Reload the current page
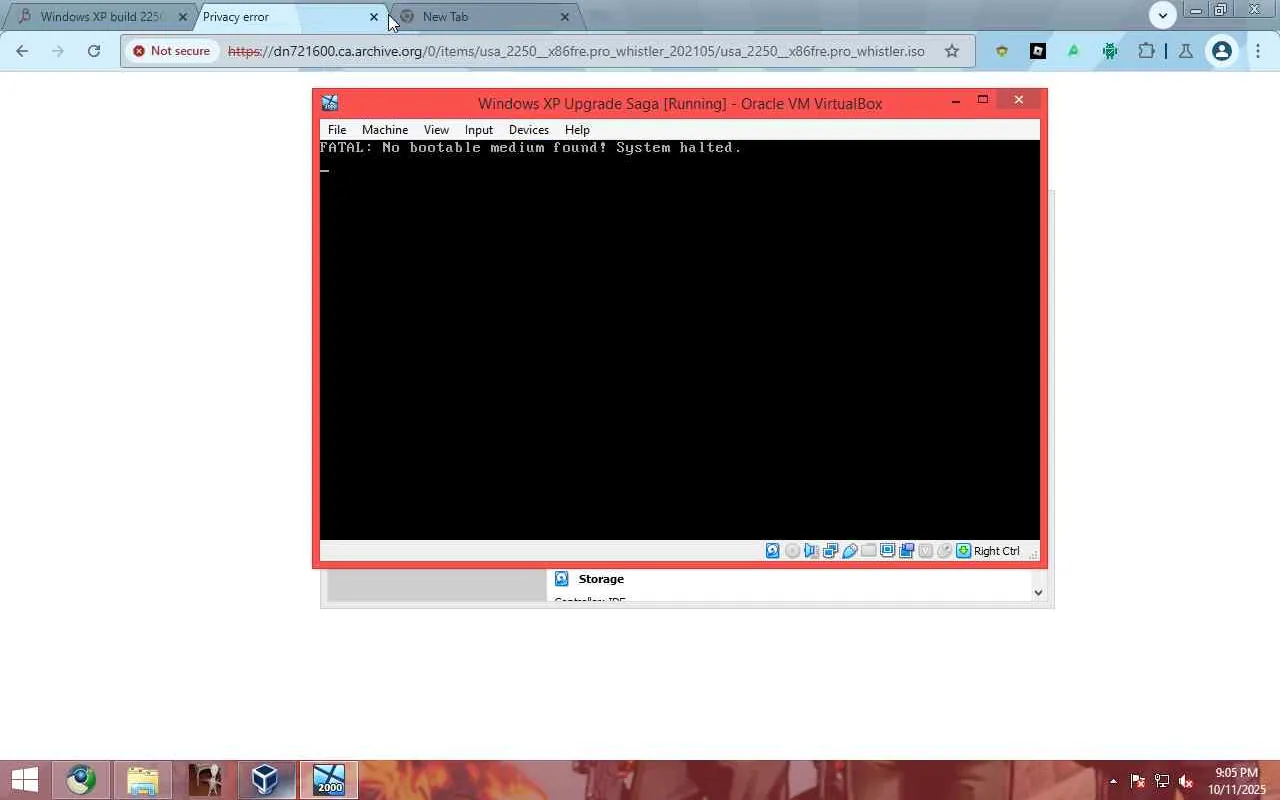This screenshot has height=800, width=1280. coord(94,51)
